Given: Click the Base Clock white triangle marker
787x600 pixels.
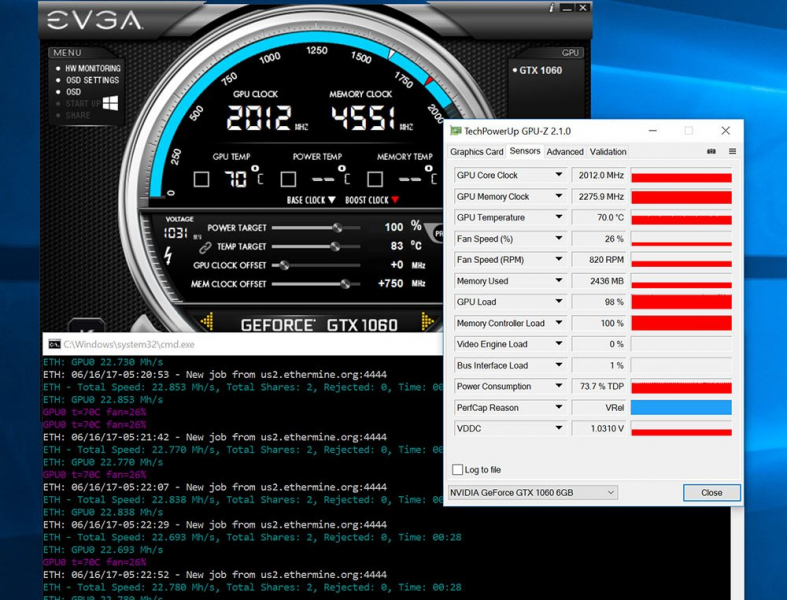Looking at the screenshot, I should [332, 200].
